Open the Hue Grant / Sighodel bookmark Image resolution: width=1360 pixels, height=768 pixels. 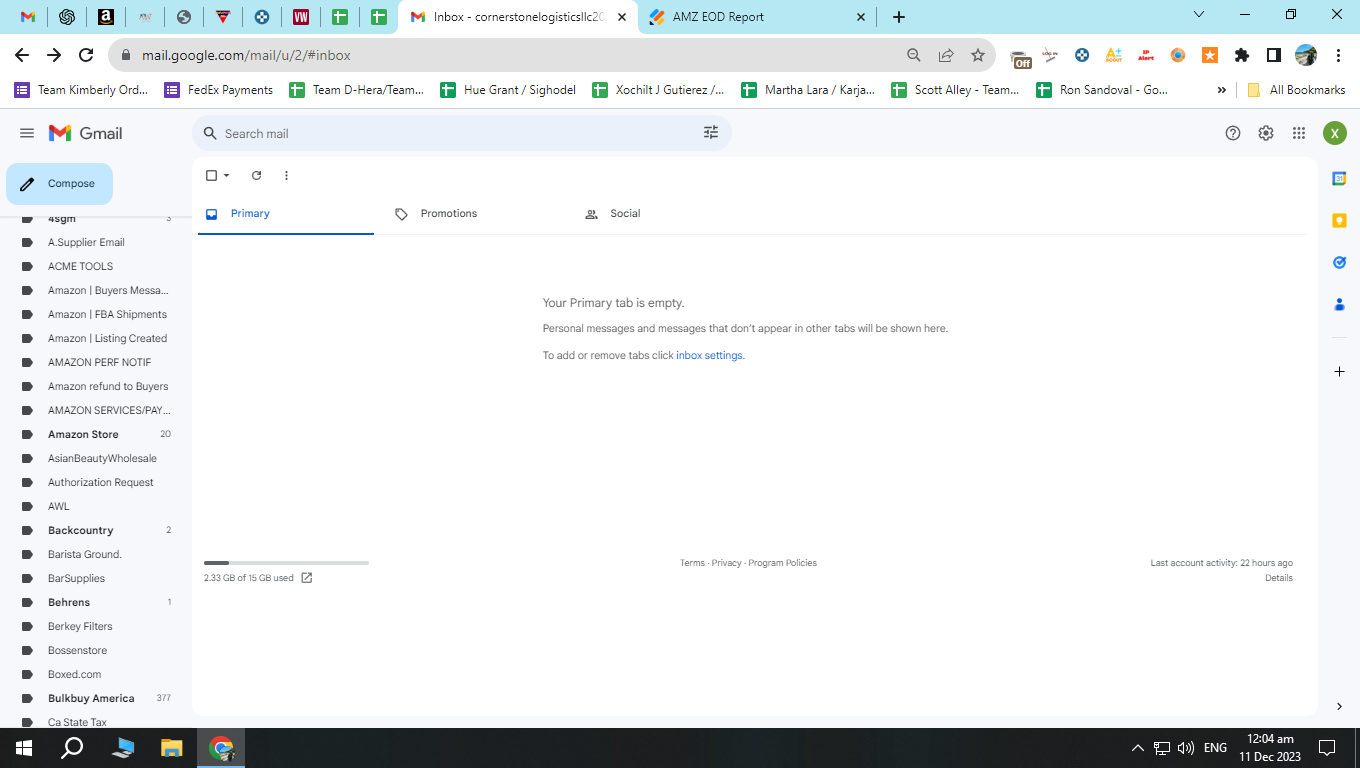(508, 90)
